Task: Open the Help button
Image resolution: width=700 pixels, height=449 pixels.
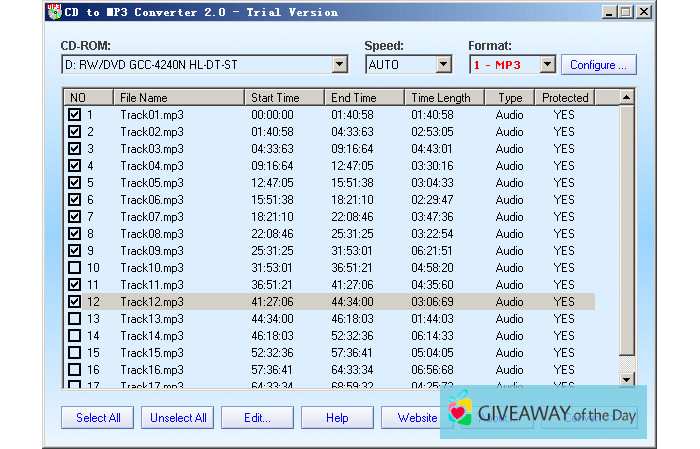Action: [338, 418]
